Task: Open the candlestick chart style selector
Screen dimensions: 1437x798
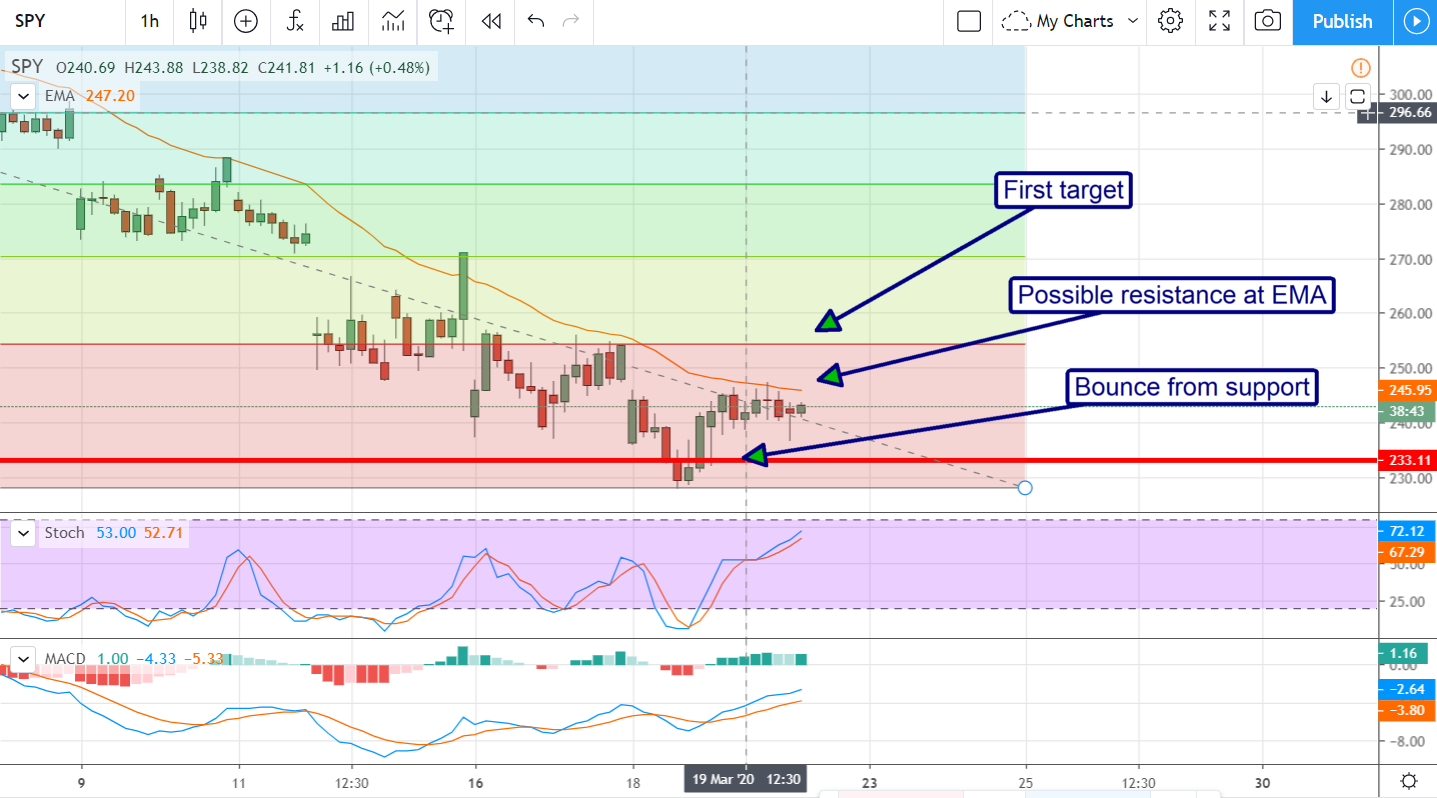Action: point(198,21)
